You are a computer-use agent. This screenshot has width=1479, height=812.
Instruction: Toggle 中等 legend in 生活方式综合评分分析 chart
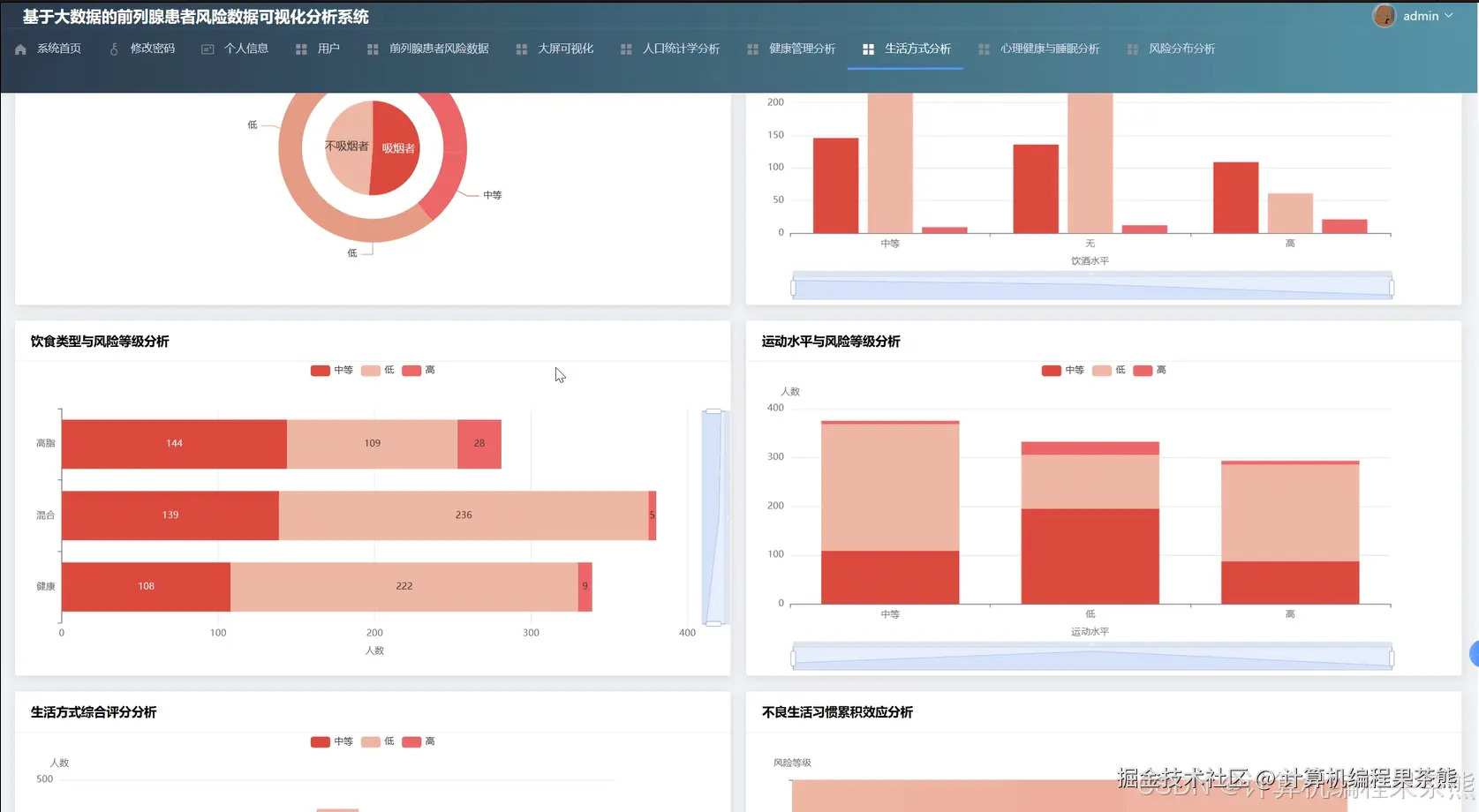coord(332,741)
